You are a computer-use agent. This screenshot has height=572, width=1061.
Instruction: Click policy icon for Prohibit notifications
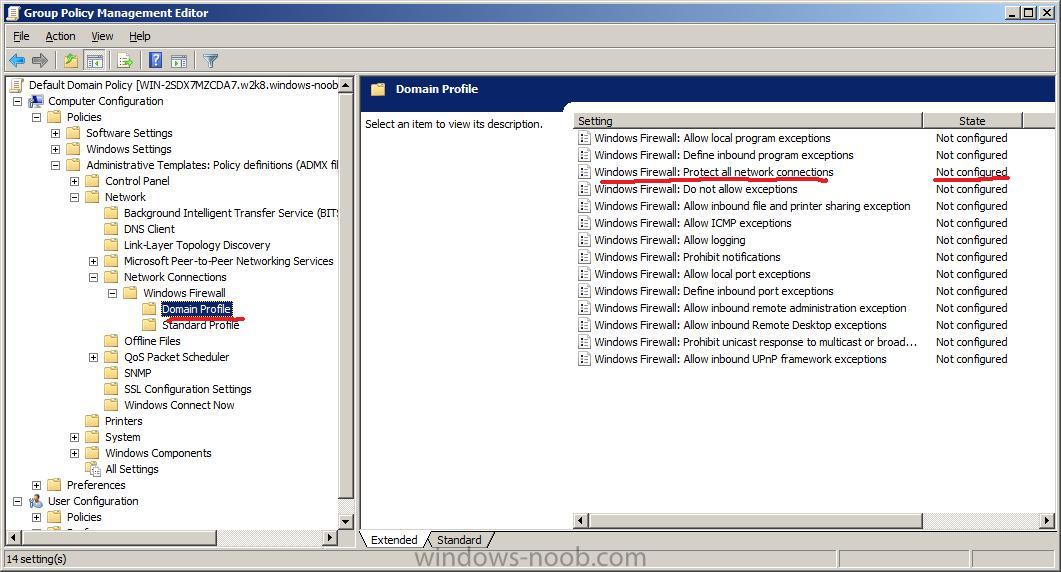[584, 257]
